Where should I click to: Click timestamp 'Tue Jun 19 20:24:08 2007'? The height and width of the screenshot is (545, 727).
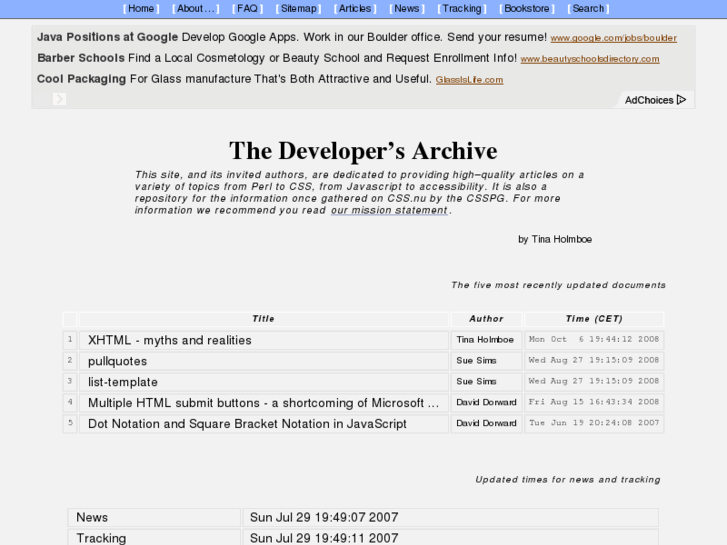[x=594, y=423]
